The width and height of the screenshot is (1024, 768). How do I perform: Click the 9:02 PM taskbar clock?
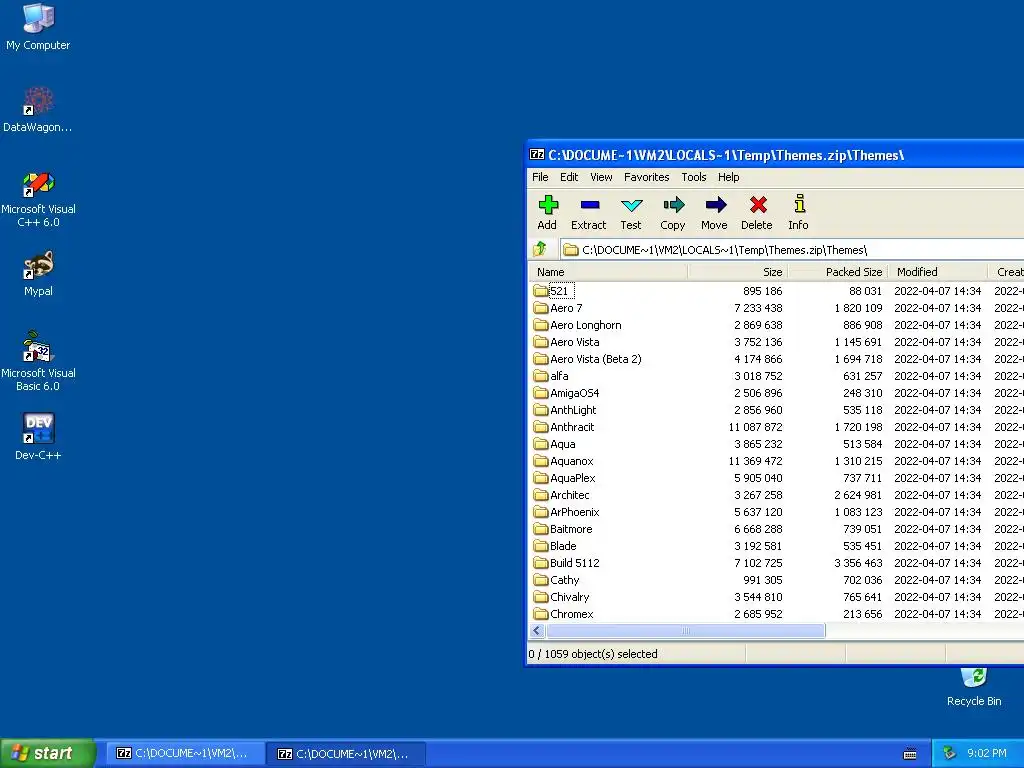(987, 754)
